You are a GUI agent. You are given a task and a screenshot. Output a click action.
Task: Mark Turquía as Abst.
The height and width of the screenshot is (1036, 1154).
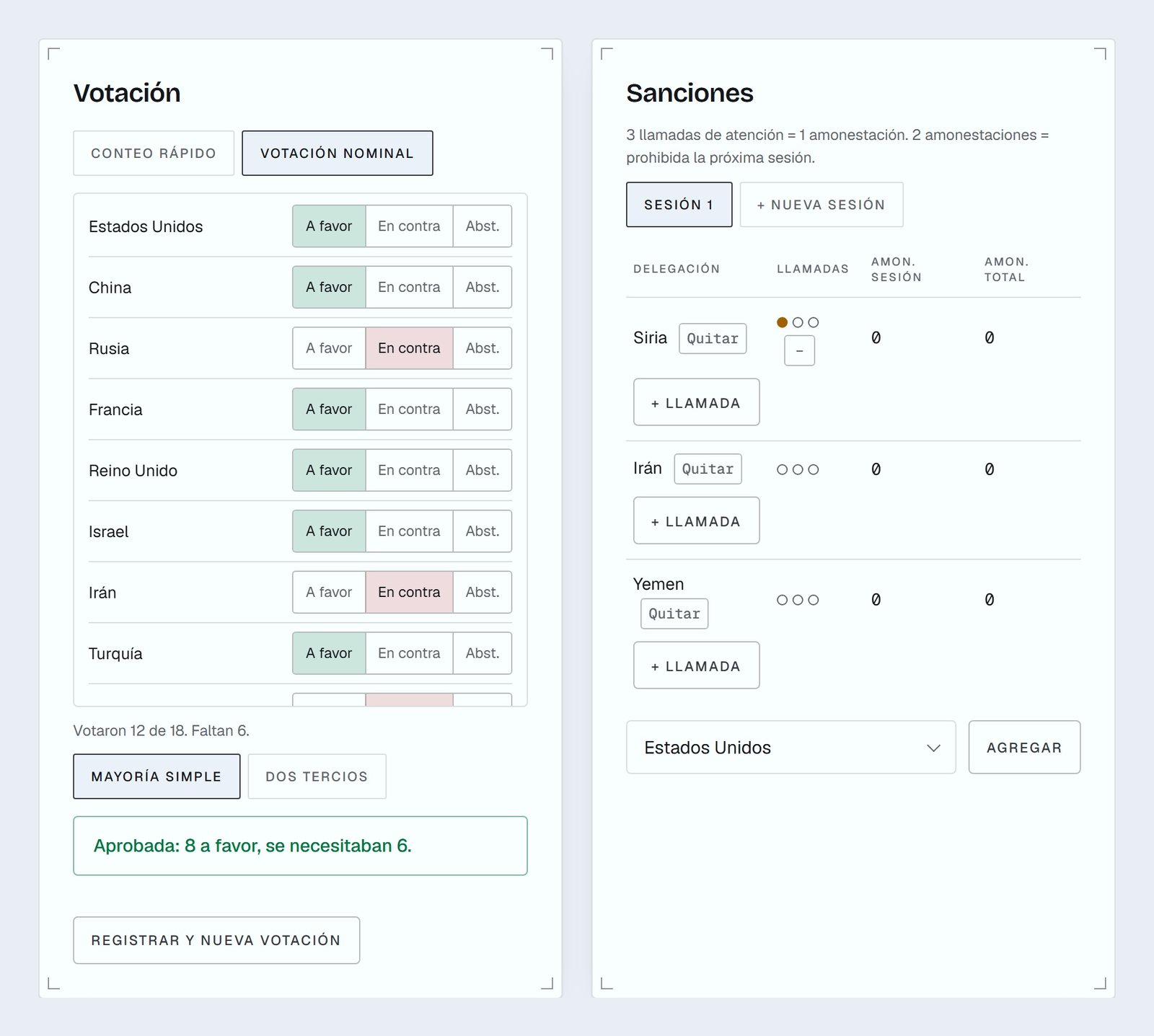click(482, 653)
